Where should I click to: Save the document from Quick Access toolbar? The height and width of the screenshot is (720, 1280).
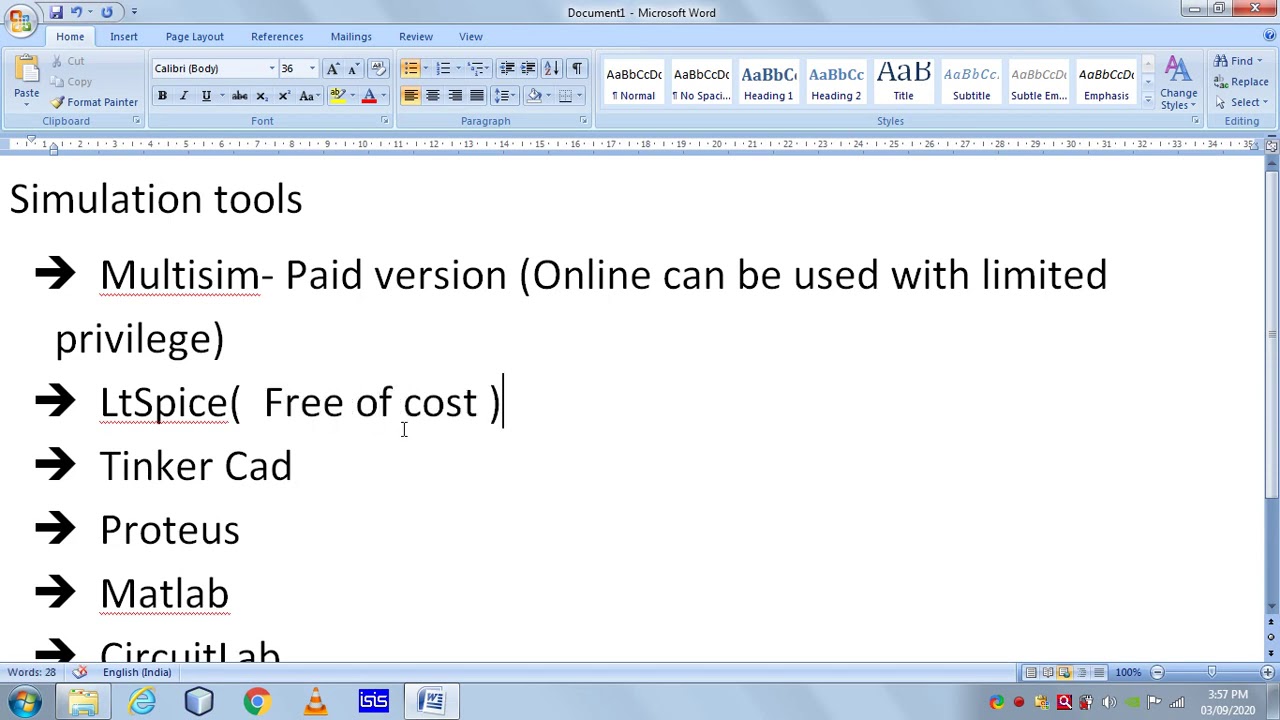click(x=56, y=12)
